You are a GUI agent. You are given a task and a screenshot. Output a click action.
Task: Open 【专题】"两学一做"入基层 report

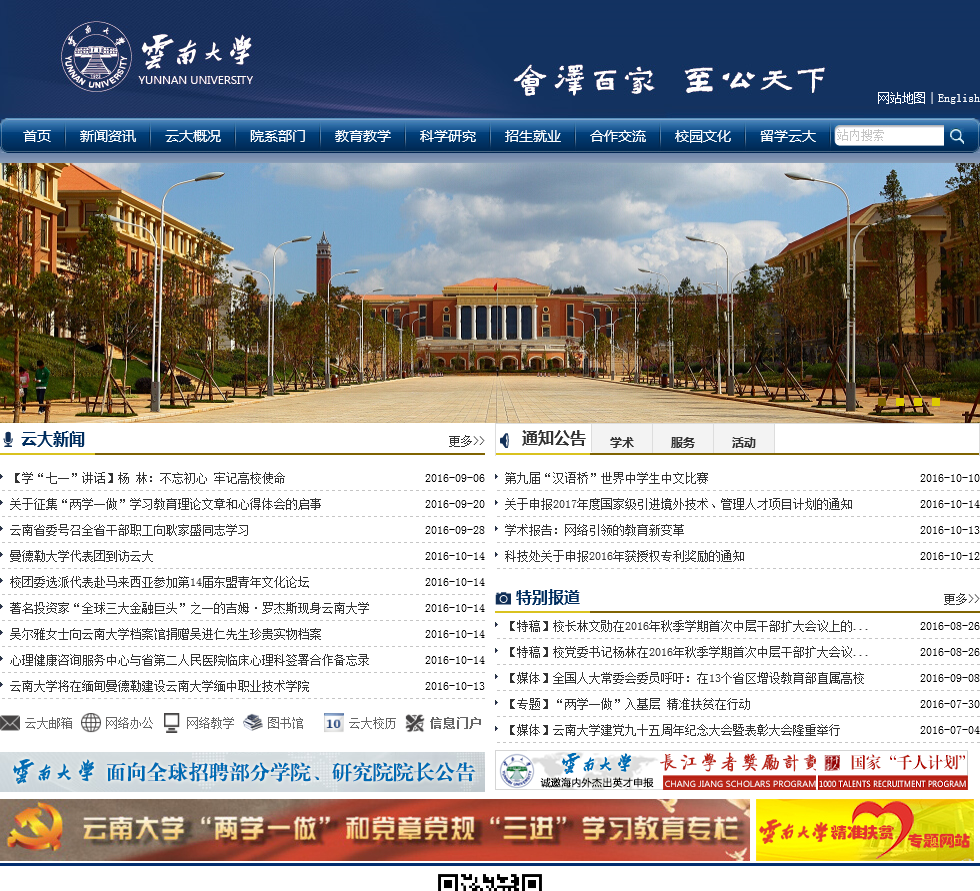[628, 704]
